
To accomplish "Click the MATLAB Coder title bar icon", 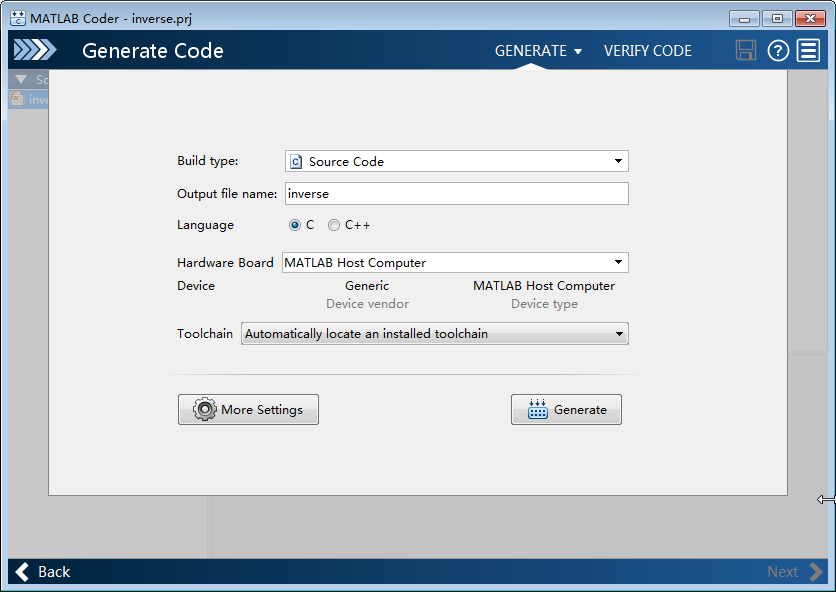I will [x=18, y=18].
